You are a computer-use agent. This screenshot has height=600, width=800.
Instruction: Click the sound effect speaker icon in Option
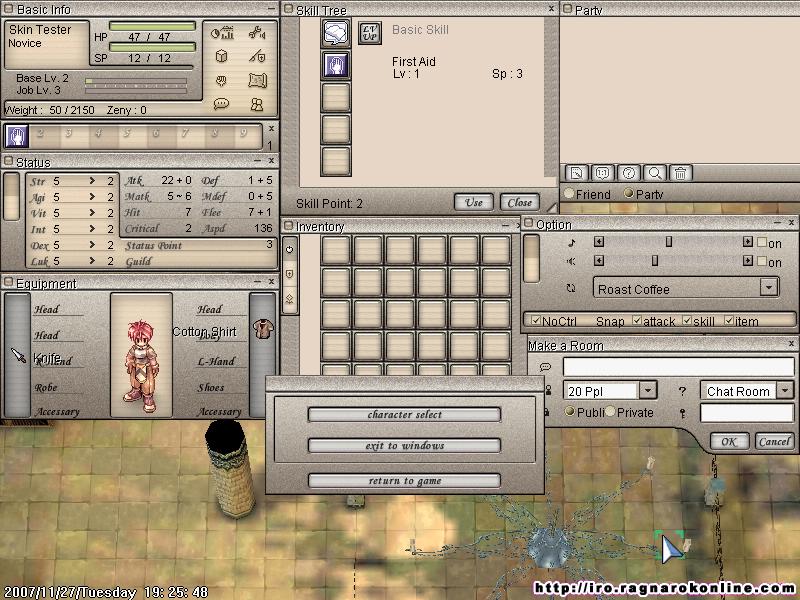point(571,261)
